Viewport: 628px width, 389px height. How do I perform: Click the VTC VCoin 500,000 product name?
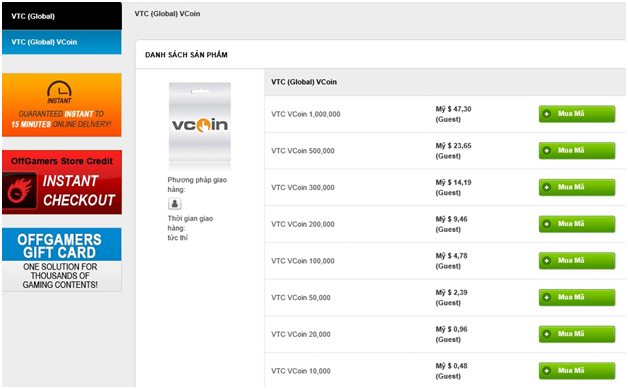click(x=303, y=151)
